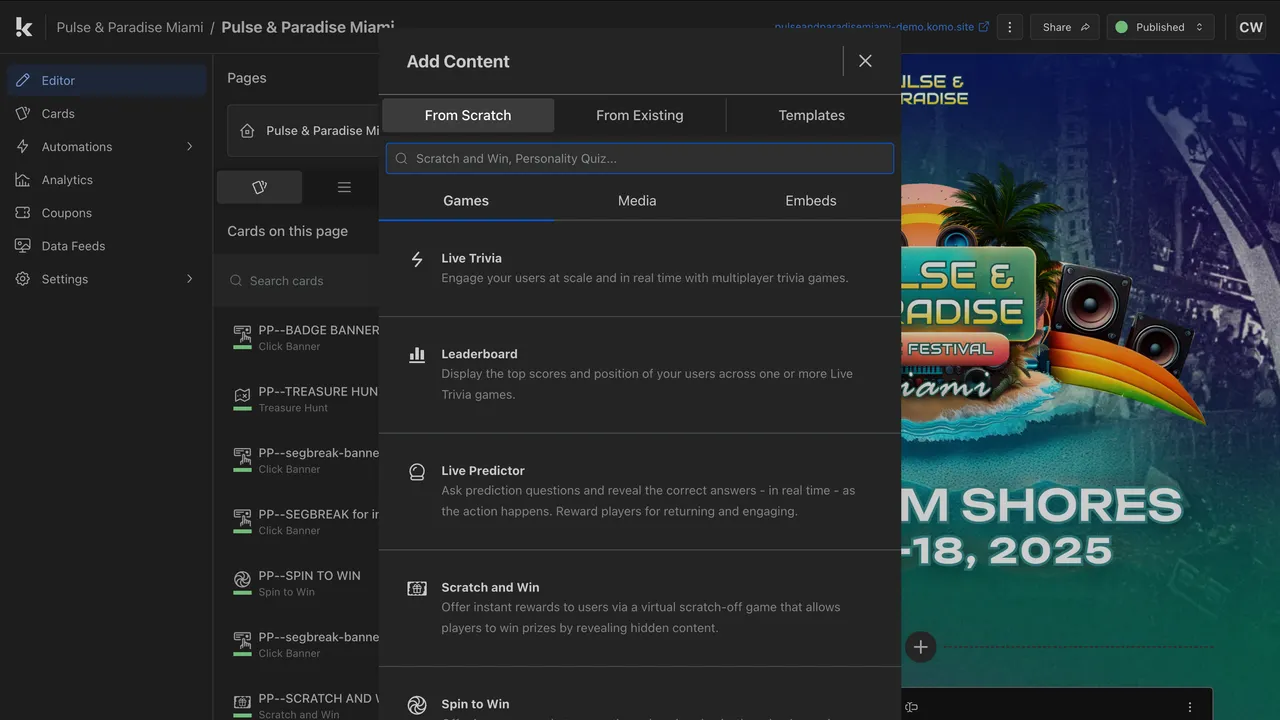The image size is (1280, 720).
Task: Open Cards section in sidebar
Action: pos(107,113)
